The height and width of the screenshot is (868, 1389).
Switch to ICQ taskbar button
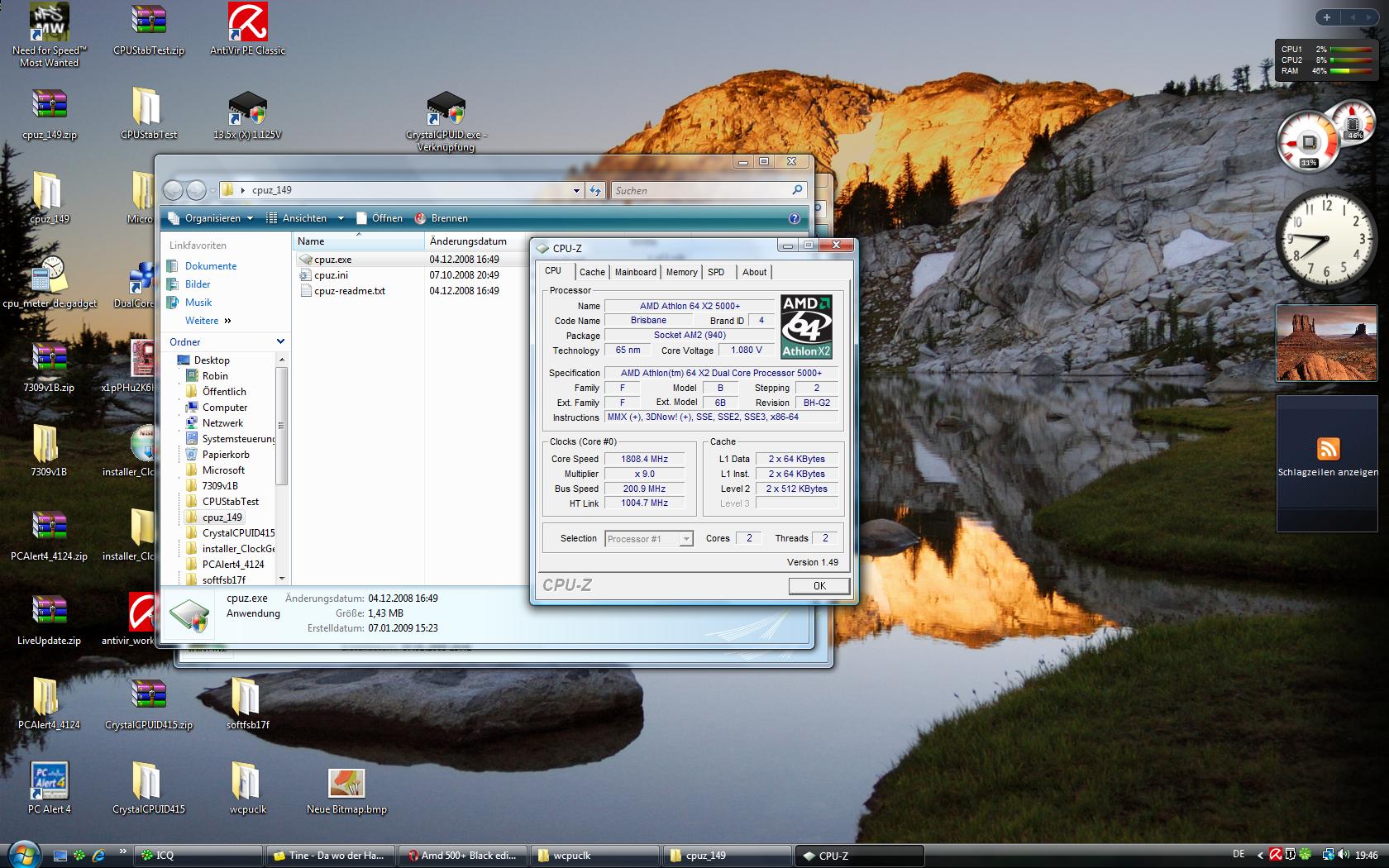[198, 856]
